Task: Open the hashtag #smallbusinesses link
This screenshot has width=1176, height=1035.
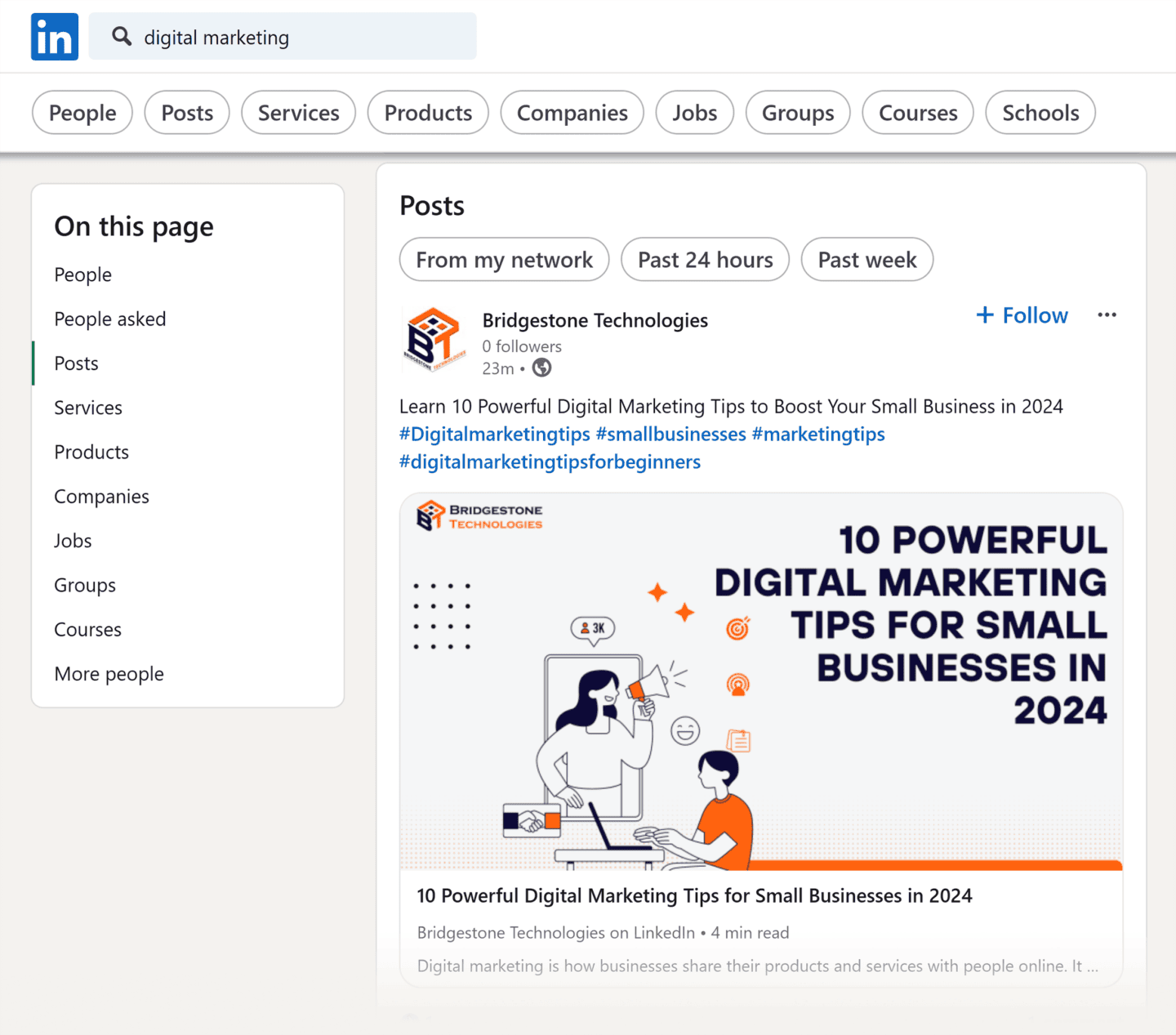Action: pos(670,434)
